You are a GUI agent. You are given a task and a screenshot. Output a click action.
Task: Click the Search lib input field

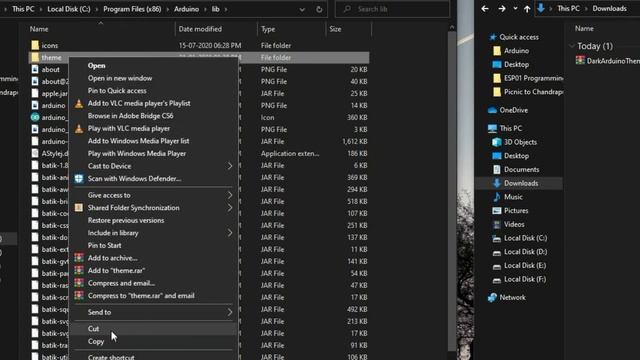pyautogui.click(x=392, y=9)
